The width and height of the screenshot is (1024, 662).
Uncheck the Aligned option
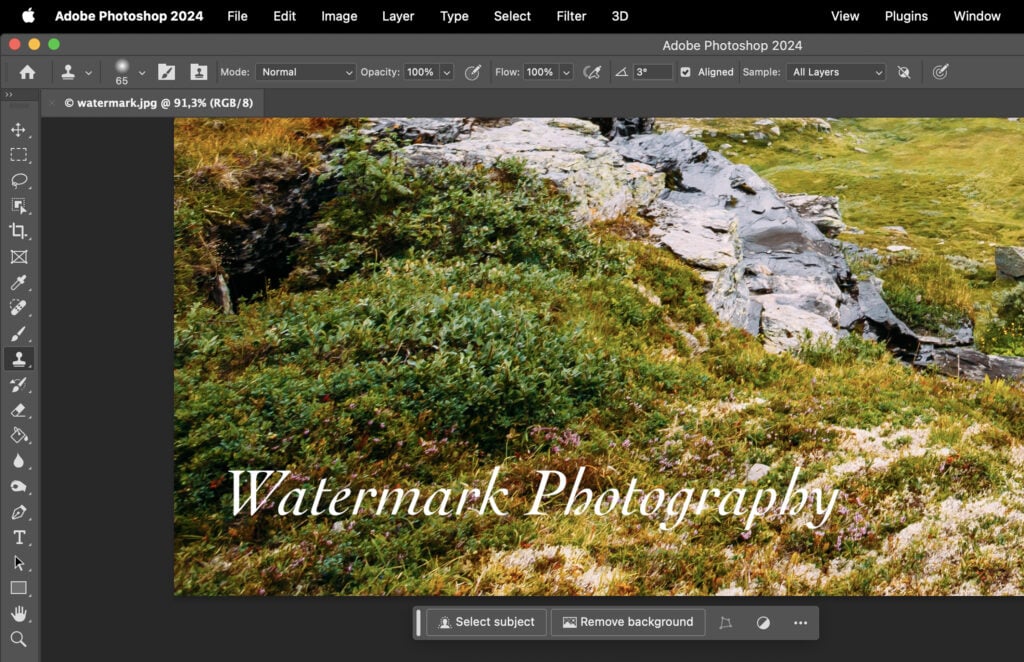(684, 71)
